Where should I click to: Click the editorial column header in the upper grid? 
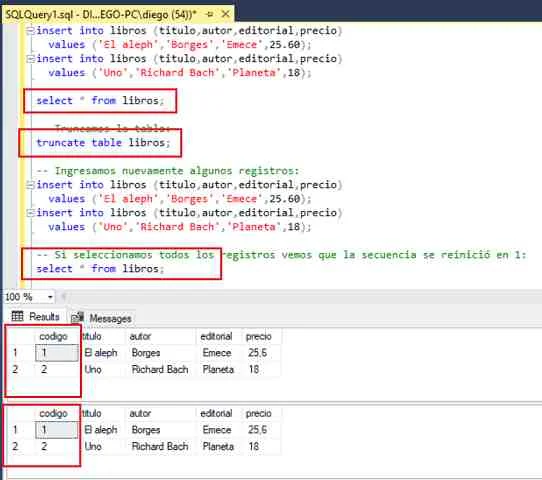coord(216,336)
